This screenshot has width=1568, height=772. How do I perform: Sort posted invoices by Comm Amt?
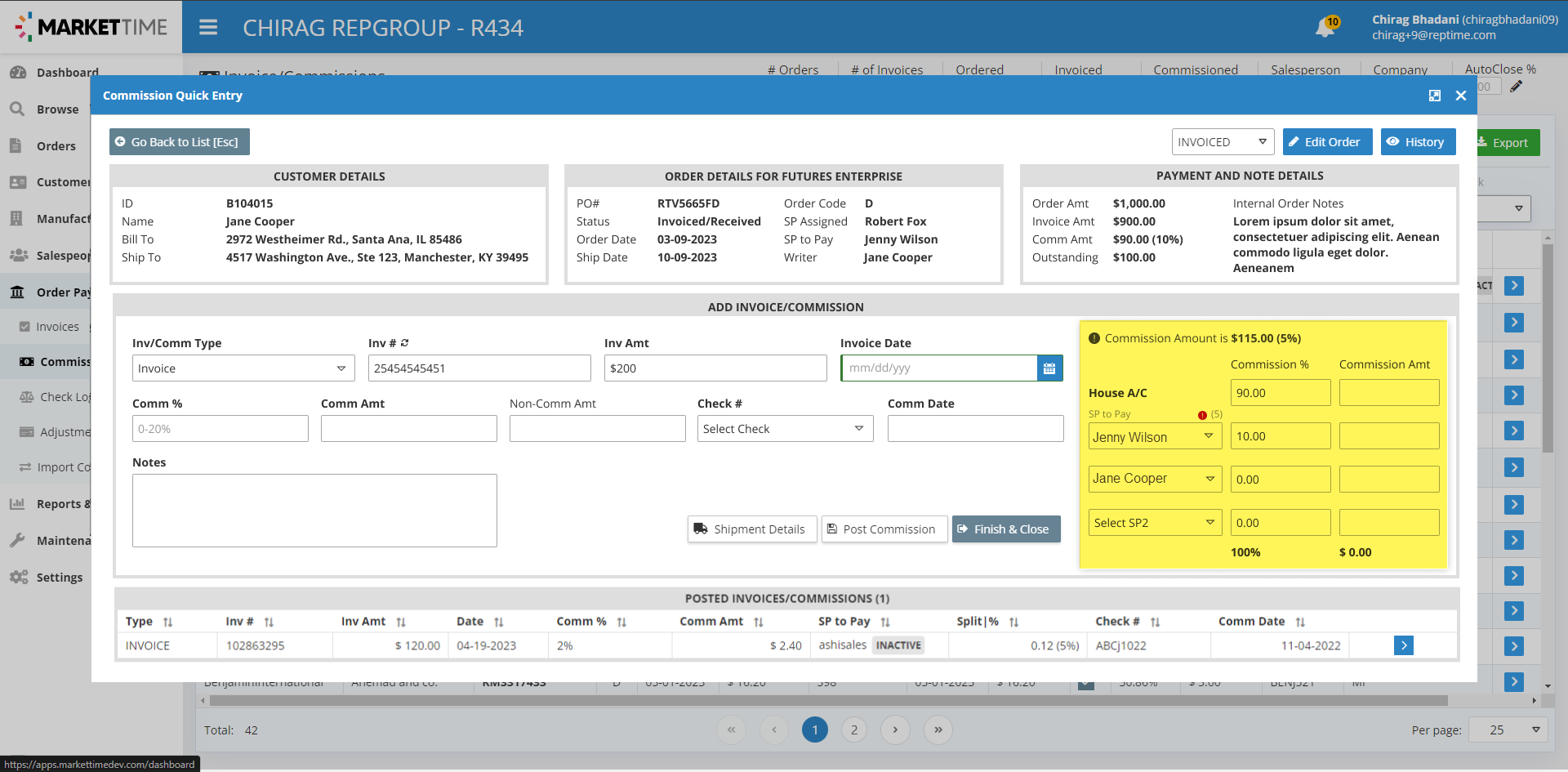coord(758,622)
